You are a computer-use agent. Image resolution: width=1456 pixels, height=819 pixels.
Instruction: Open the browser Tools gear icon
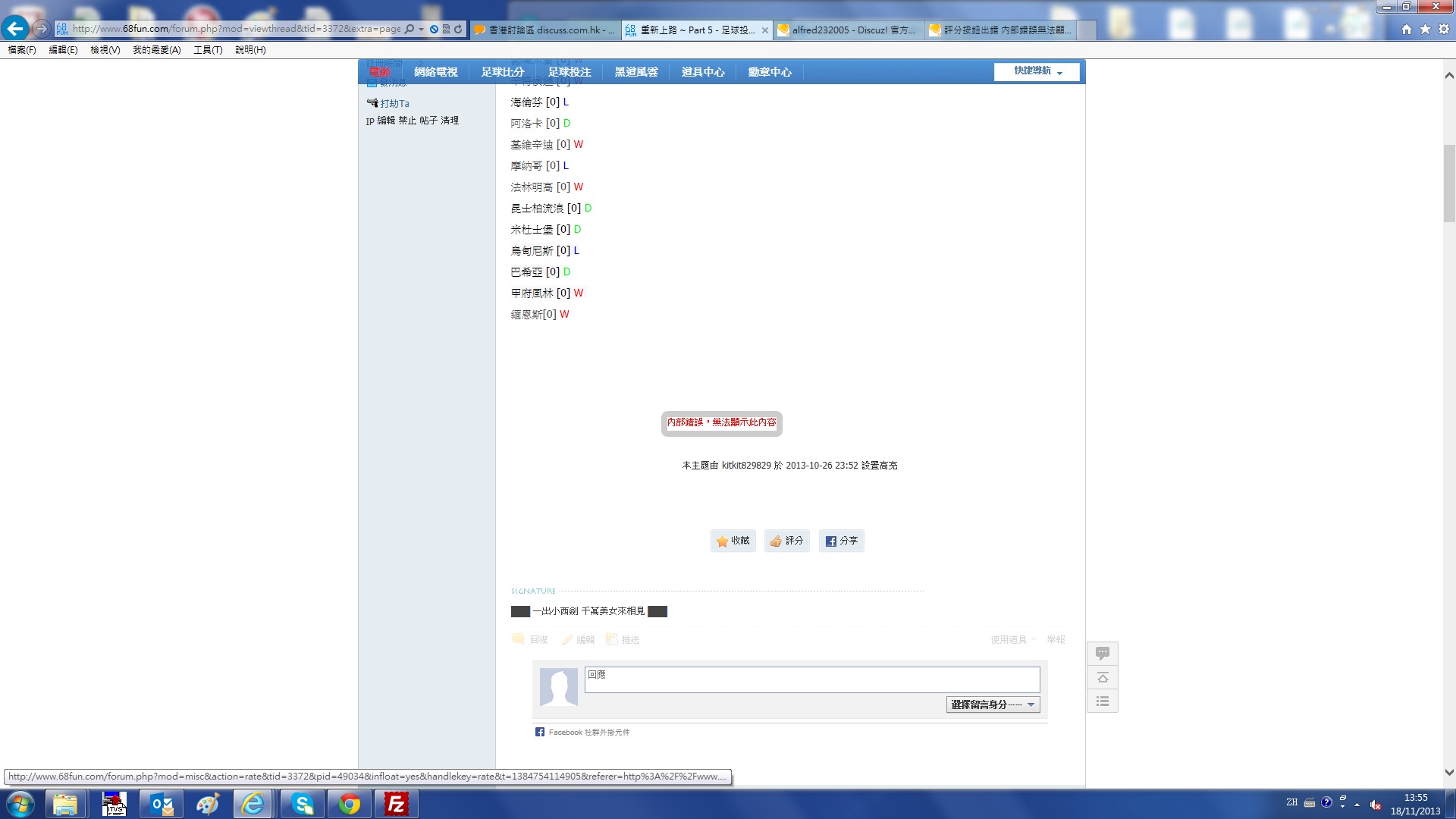(x=1444, y=30)
